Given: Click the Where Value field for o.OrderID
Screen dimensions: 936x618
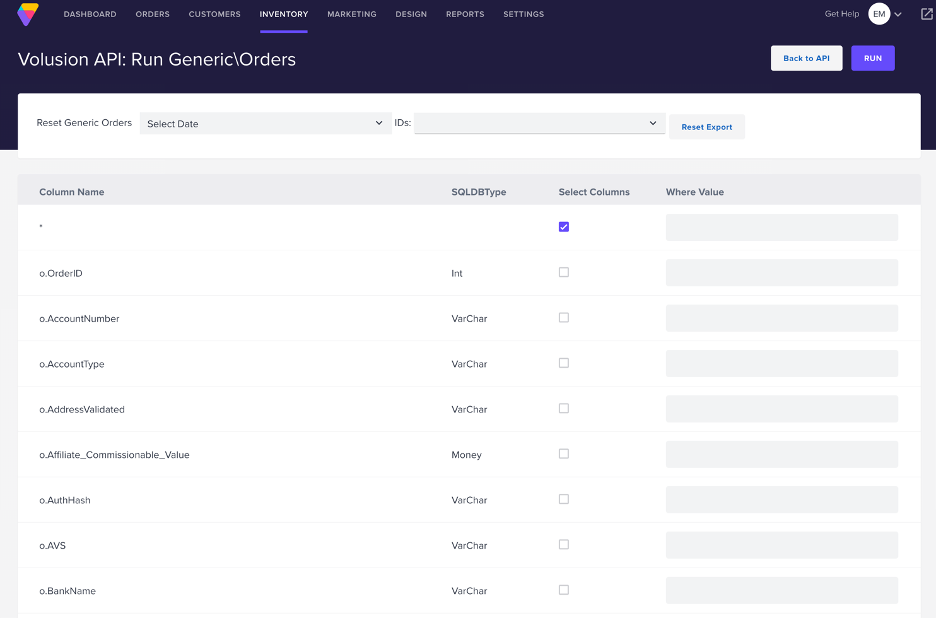Looking at the screenshot, I should [x=781, y=273].
